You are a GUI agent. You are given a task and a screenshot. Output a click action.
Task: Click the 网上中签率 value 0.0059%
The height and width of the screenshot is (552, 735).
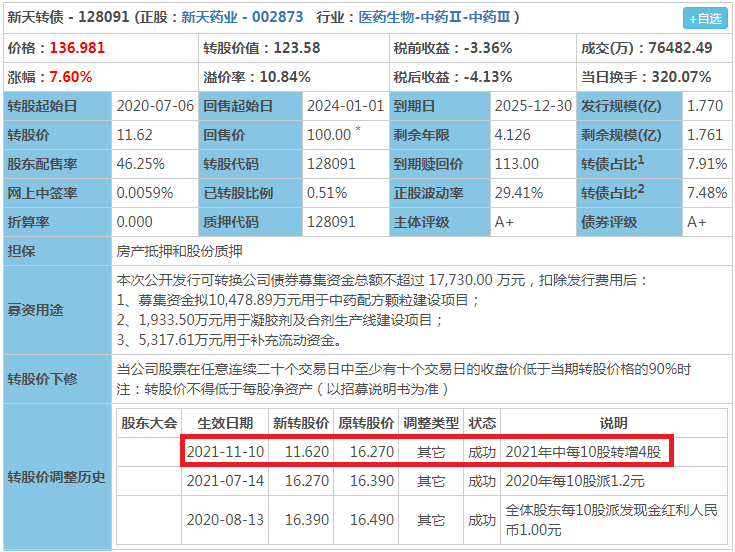tap(145, 193)
